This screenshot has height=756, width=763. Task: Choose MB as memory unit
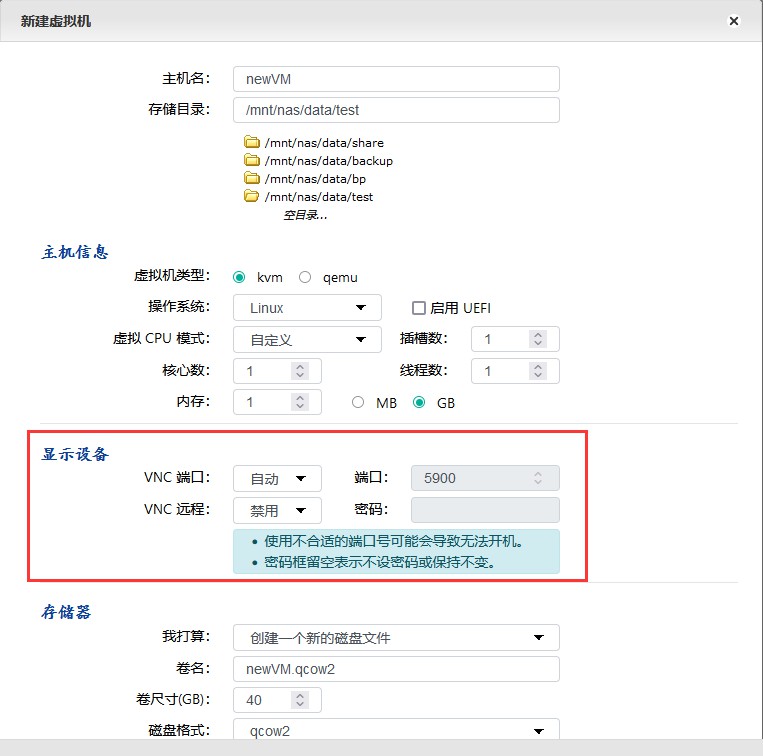pos(358,403)
